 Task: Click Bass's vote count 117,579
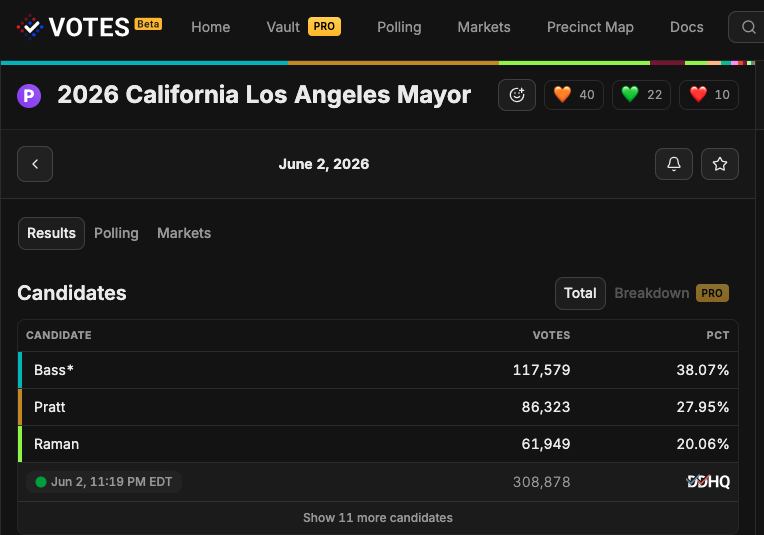coord(541,370)
